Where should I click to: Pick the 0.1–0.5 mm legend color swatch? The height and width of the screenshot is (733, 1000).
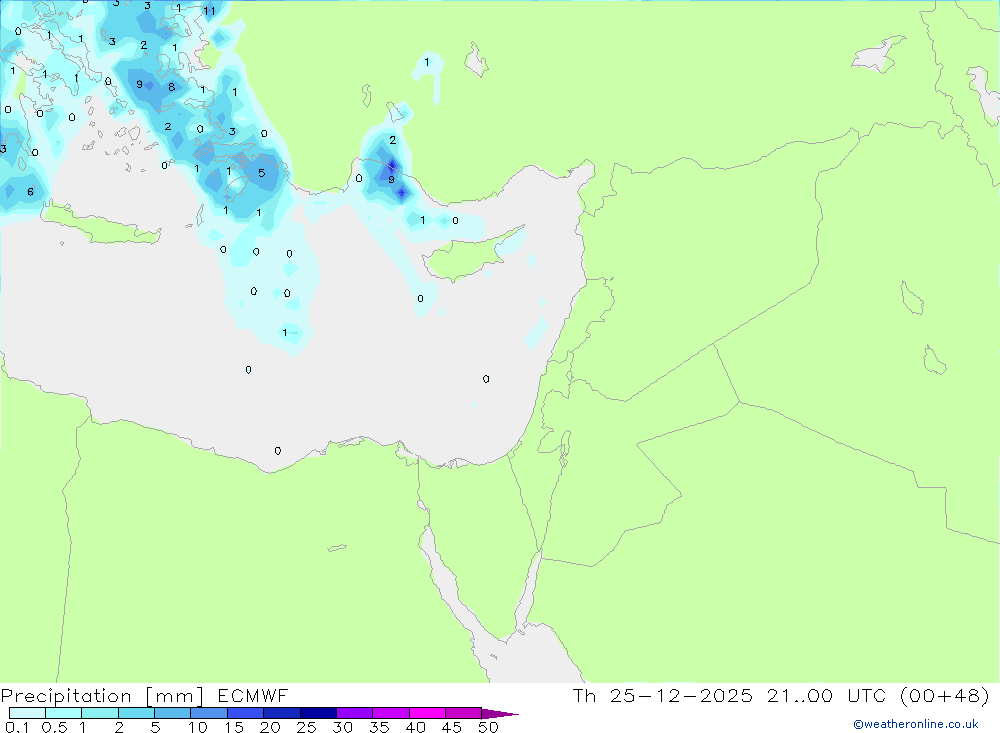pos(27,713)
